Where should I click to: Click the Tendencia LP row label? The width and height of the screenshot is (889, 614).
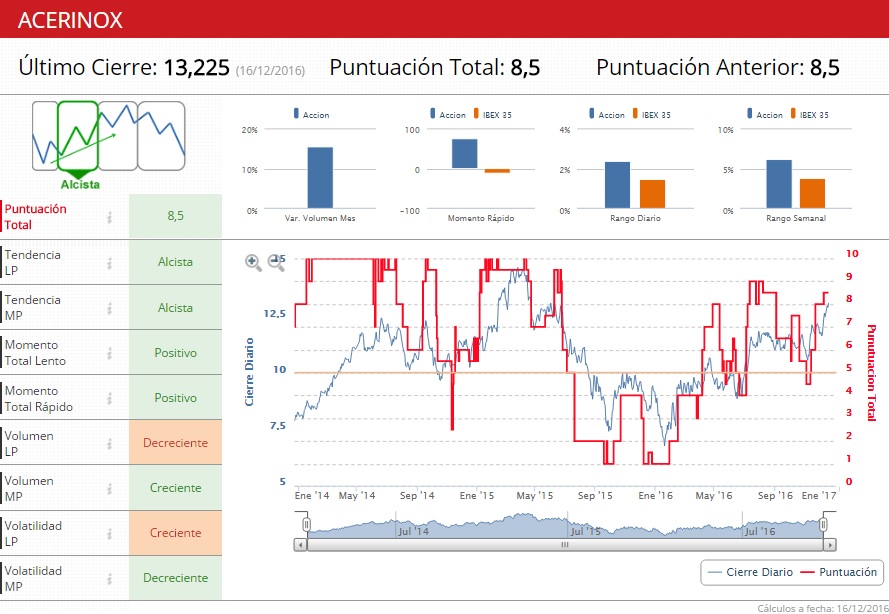click(32, 262)
